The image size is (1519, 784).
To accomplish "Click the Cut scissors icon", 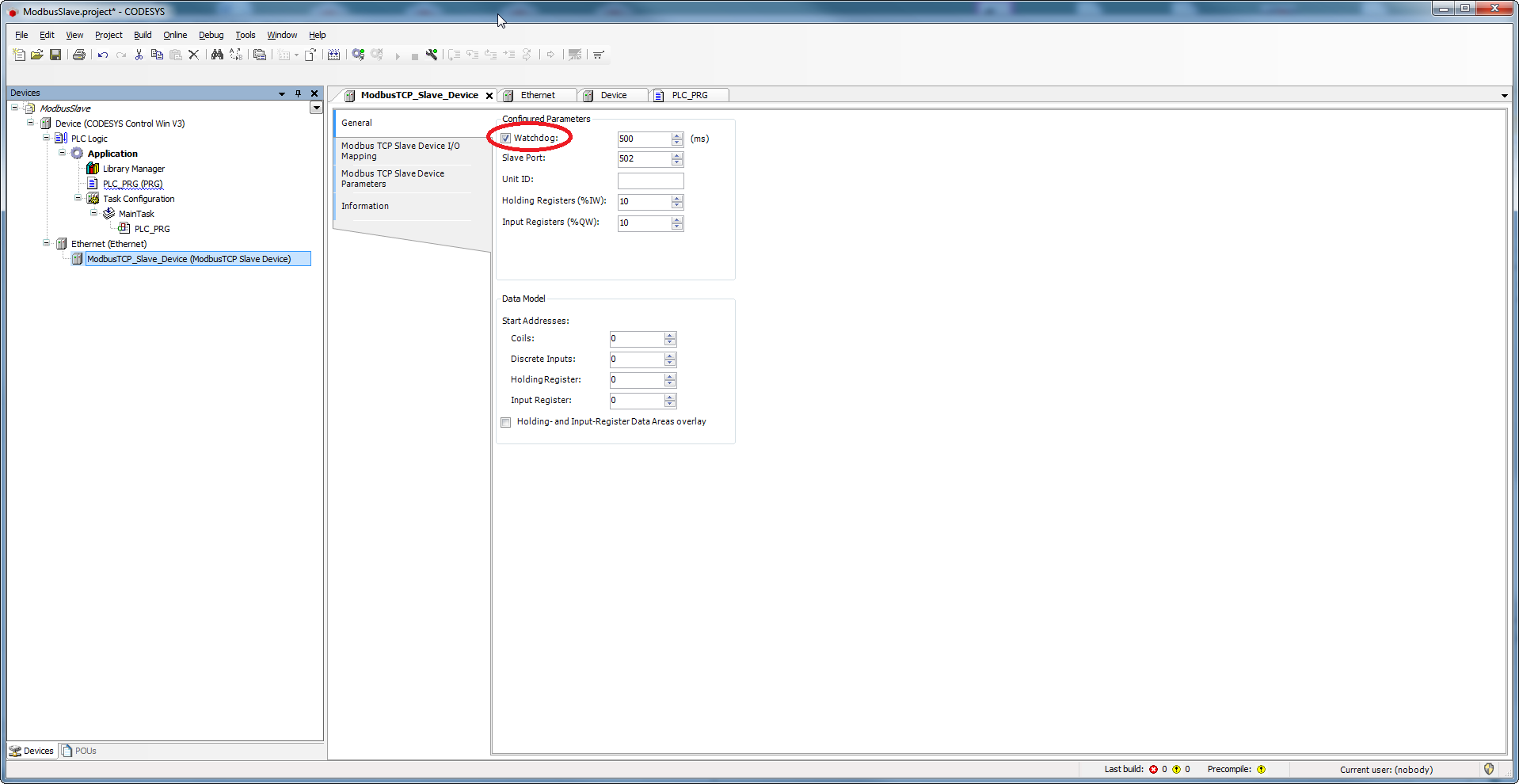I will point(139,55).
